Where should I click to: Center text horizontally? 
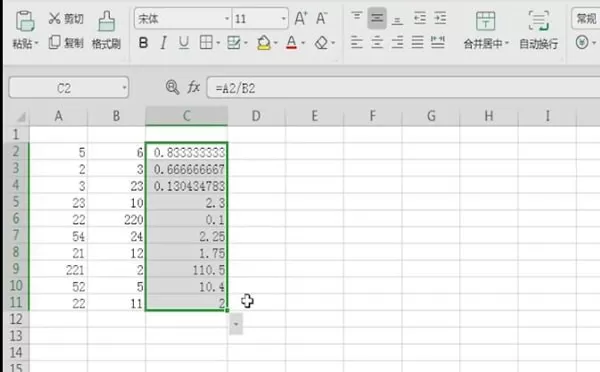click(x=377, y=42)
